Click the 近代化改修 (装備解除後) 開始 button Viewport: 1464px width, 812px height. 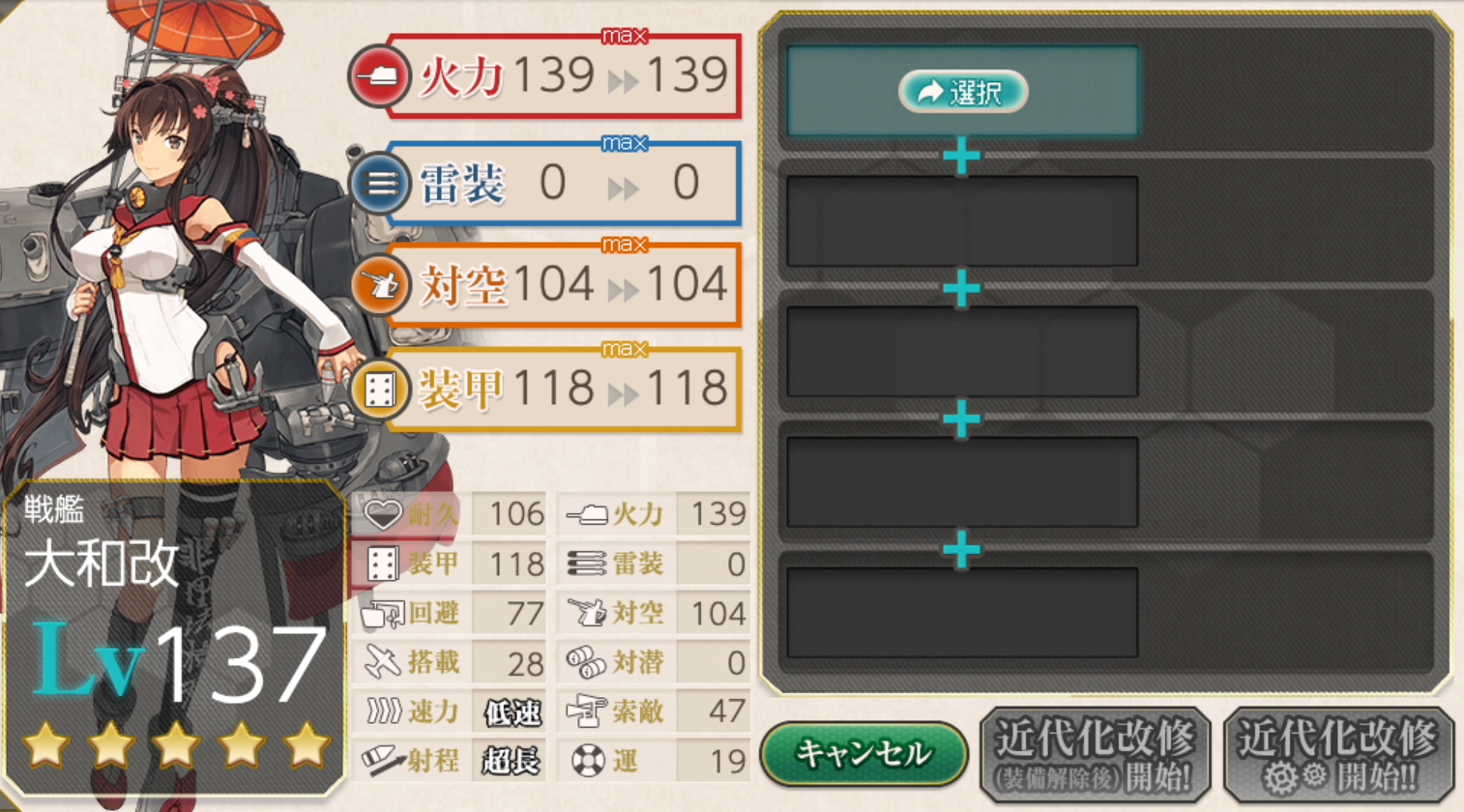1096,755
